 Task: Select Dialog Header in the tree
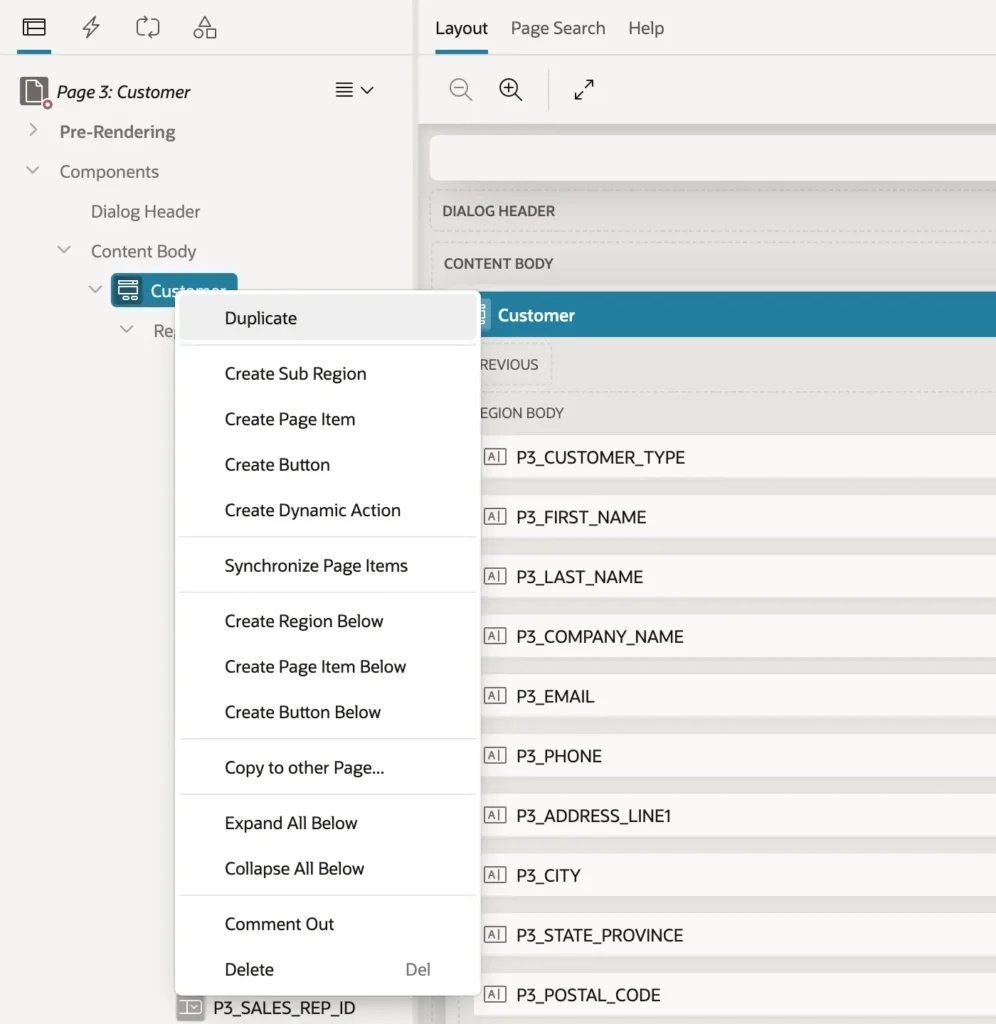pyautogui.click(x=145, y=212)
